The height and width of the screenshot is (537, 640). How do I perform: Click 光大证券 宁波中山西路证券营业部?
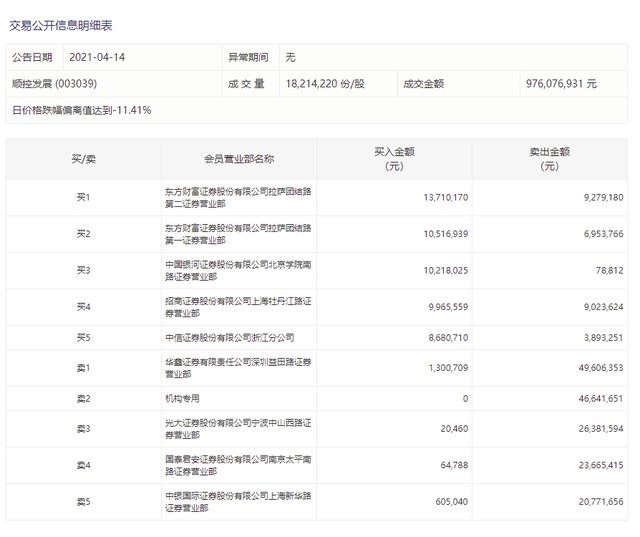pos(238,428)
